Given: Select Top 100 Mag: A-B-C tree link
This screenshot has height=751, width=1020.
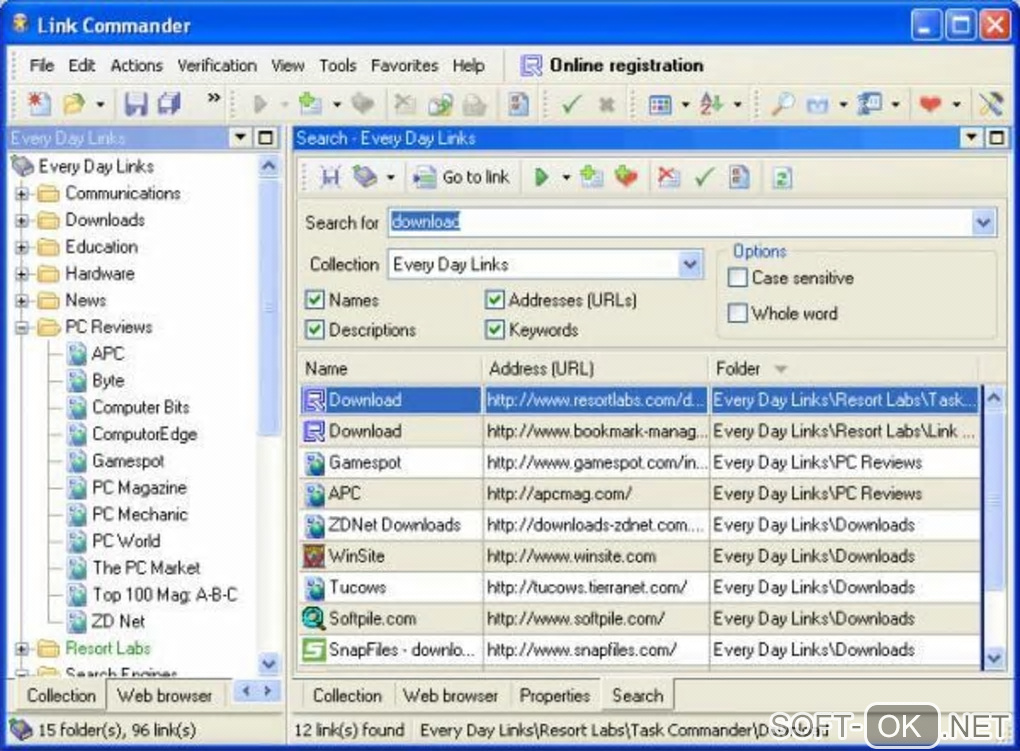Looking at the screenshot, I should coord(165,594).
